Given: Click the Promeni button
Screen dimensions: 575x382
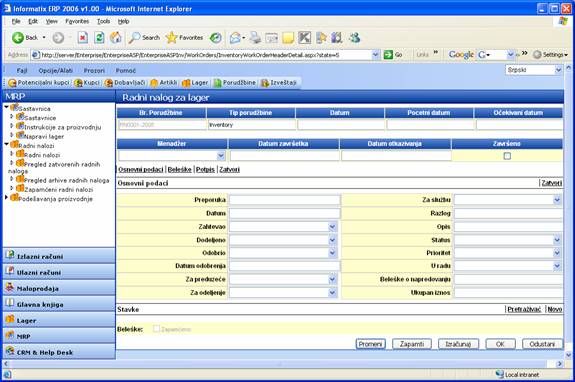Looking at the screenshot, I should click(370, 344).
